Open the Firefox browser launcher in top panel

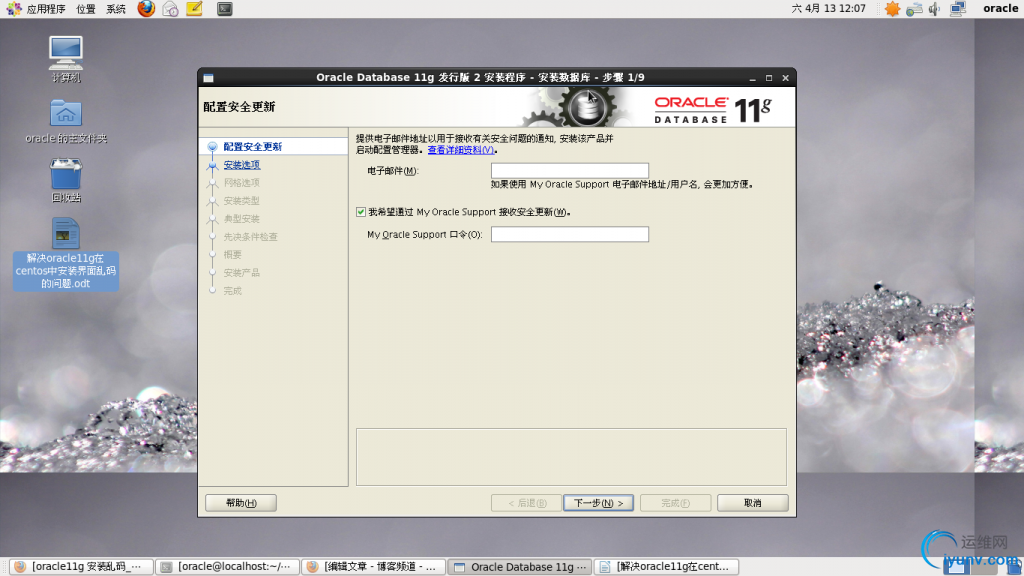point(146,8)
